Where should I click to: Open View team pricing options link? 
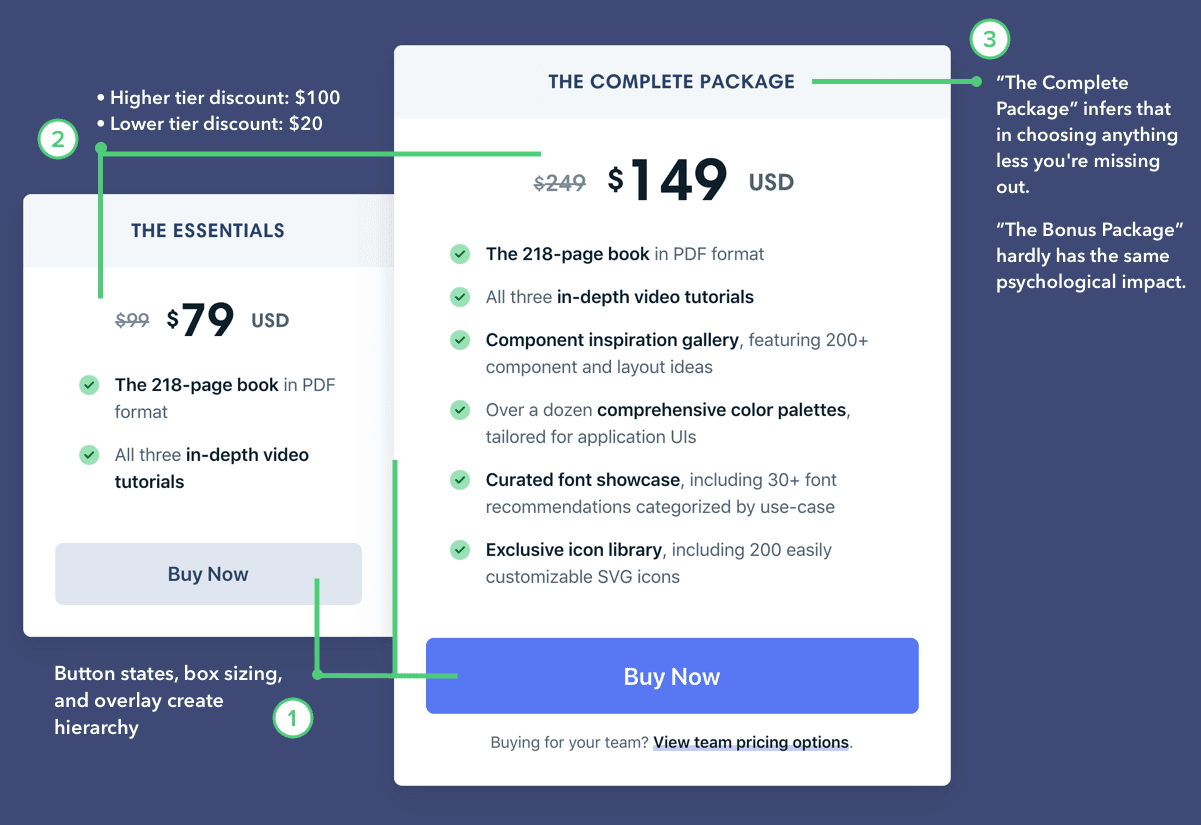[x=750, y=742]
